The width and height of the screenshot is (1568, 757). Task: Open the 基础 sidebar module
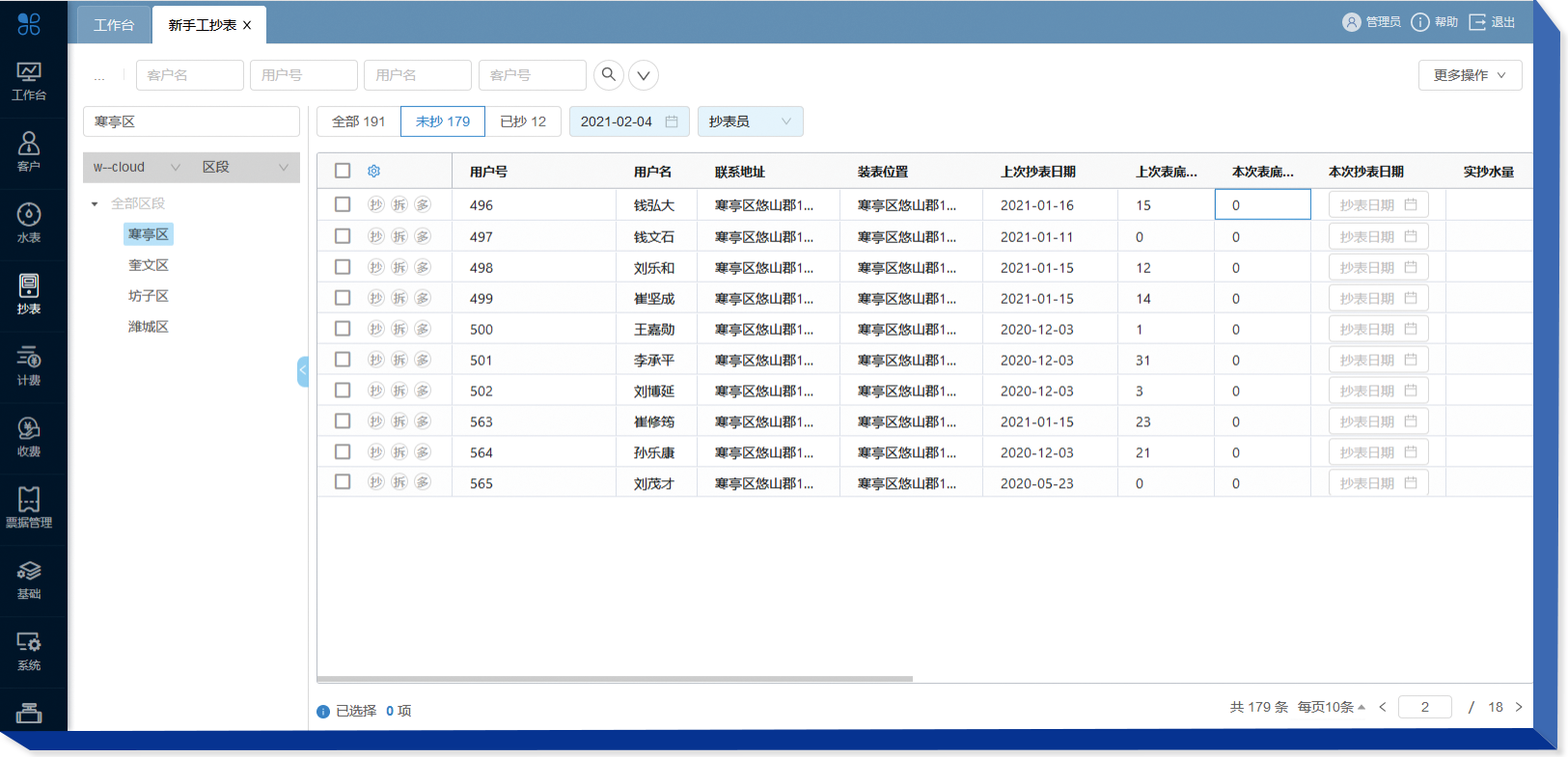pos(29,581)
